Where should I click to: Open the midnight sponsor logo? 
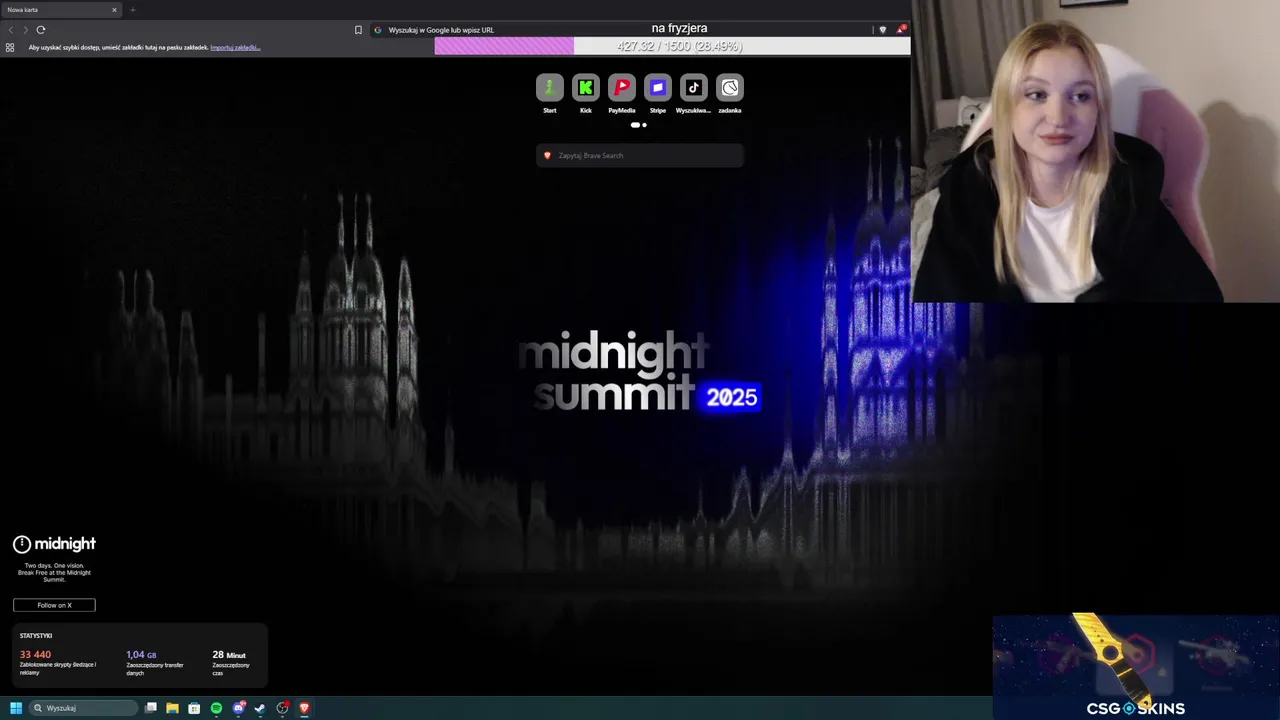point(54,544)
